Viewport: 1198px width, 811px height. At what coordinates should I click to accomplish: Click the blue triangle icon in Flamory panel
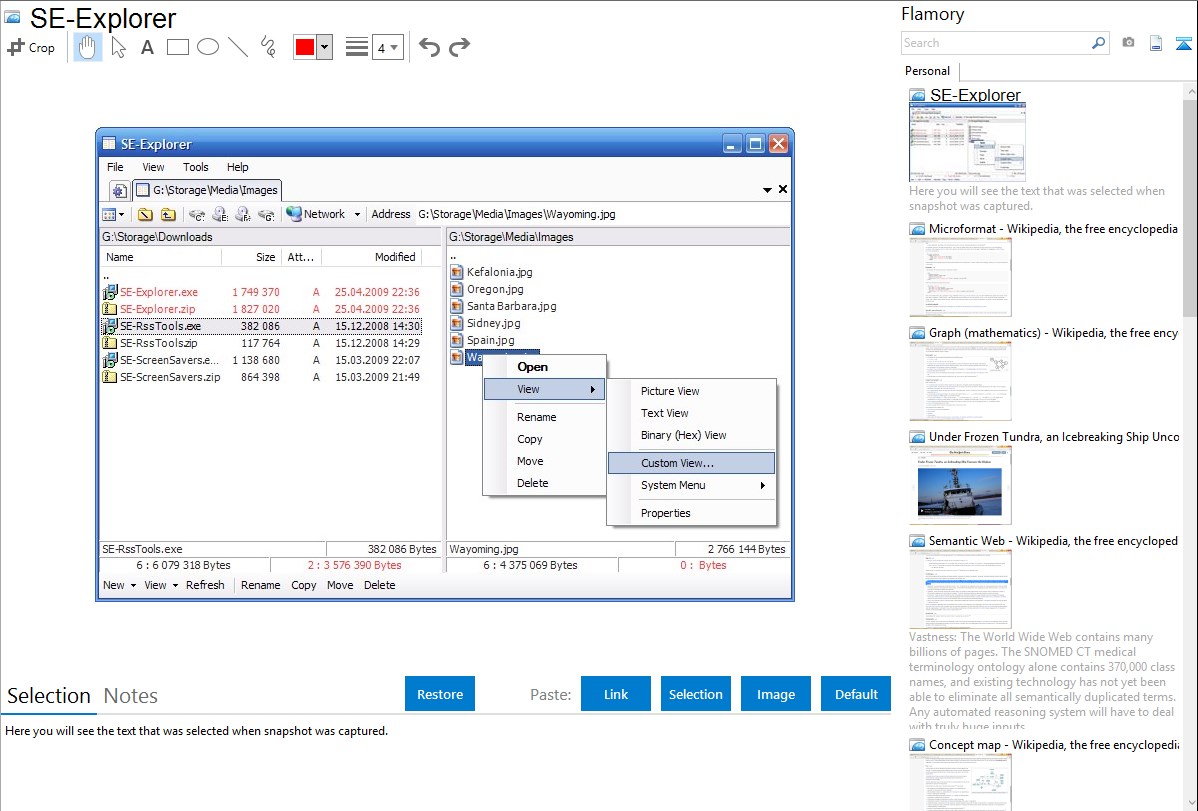click(1183, 43)
